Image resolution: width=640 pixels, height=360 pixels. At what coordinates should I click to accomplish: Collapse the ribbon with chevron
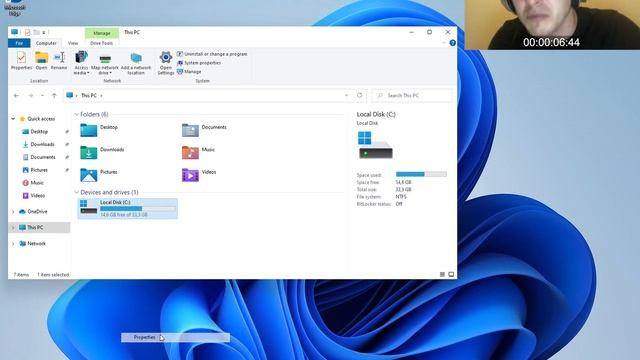click(444, 43)
